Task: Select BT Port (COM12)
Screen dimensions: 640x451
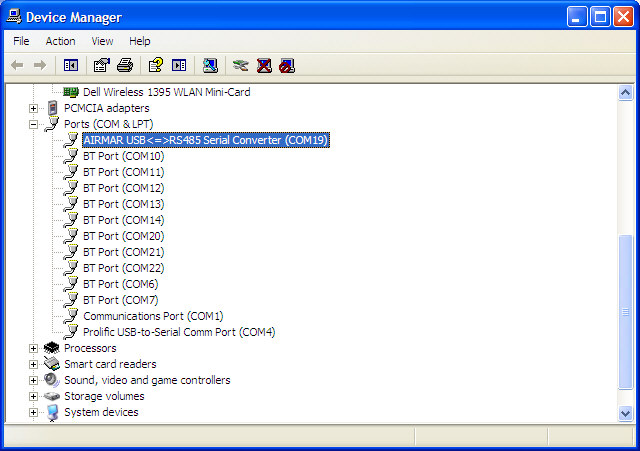Action: 124,188
